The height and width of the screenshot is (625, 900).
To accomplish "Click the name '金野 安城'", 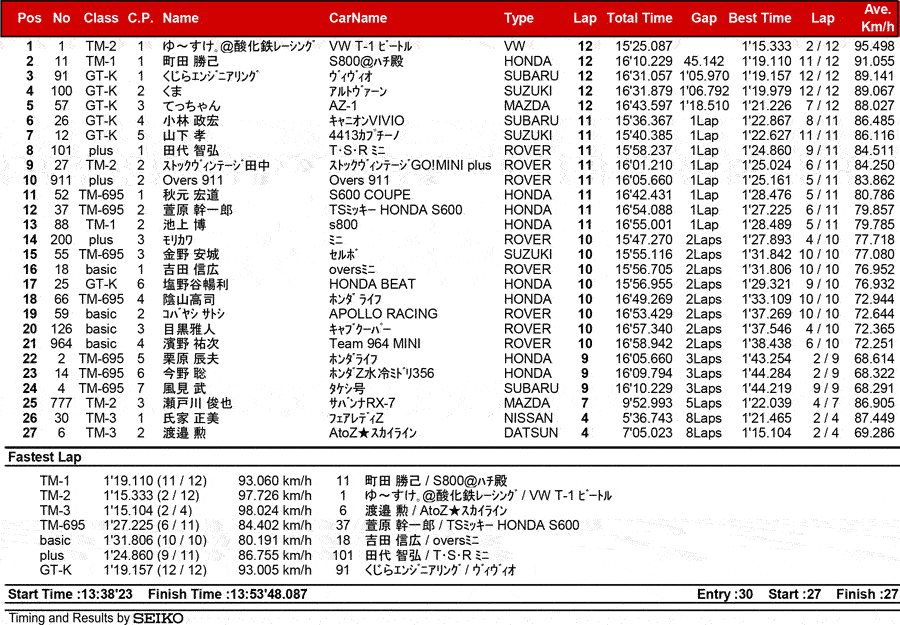I will click(x=191, y=255).
